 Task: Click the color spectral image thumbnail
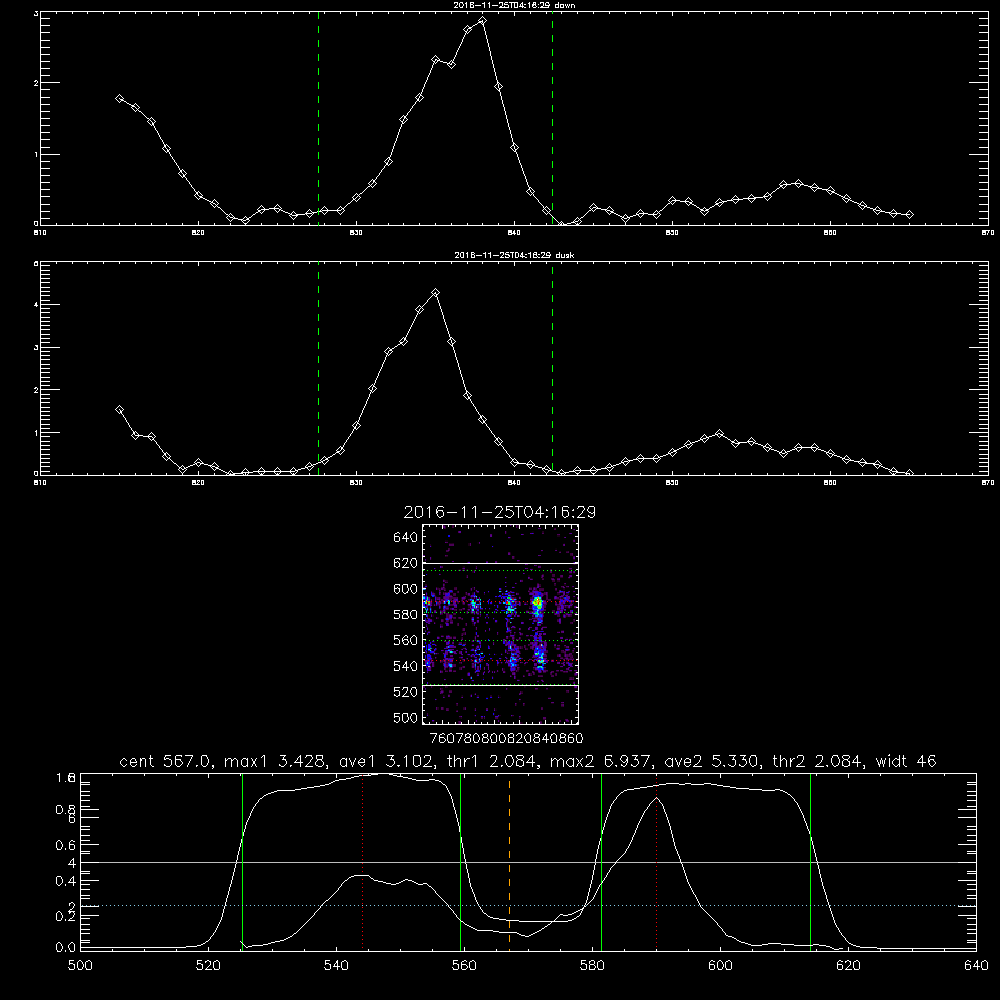point(500,624)
